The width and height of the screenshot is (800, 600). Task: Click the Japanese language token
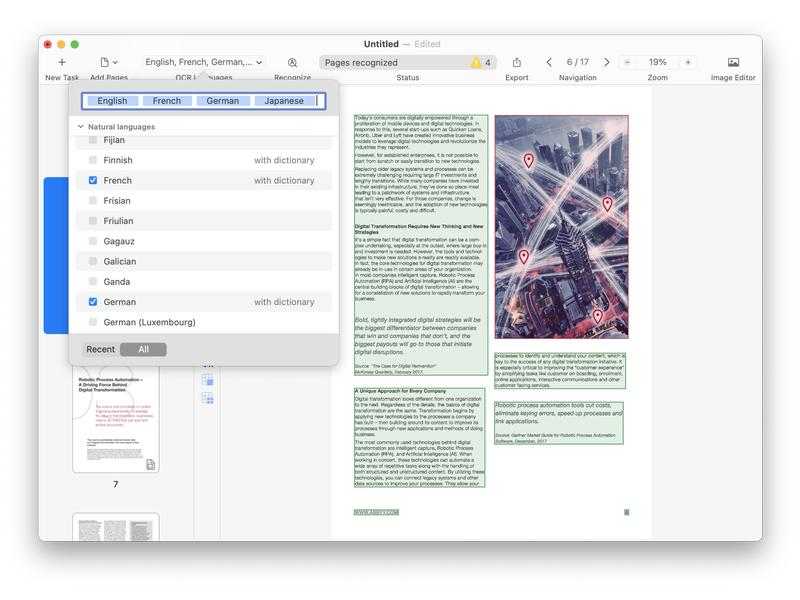tap(284, 101)
